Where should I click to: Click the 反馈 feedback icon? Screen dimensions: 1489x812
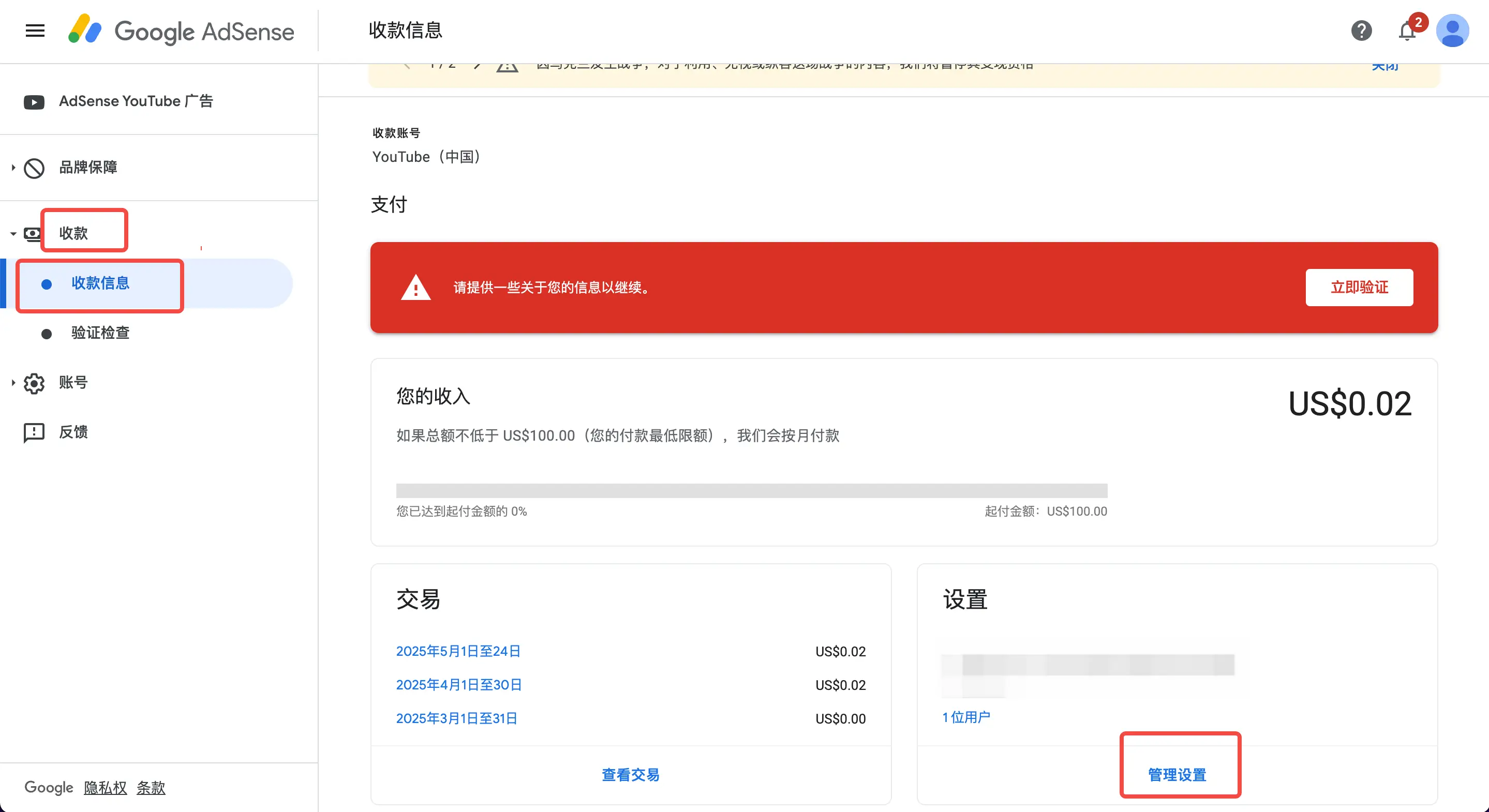coord(34,432)
